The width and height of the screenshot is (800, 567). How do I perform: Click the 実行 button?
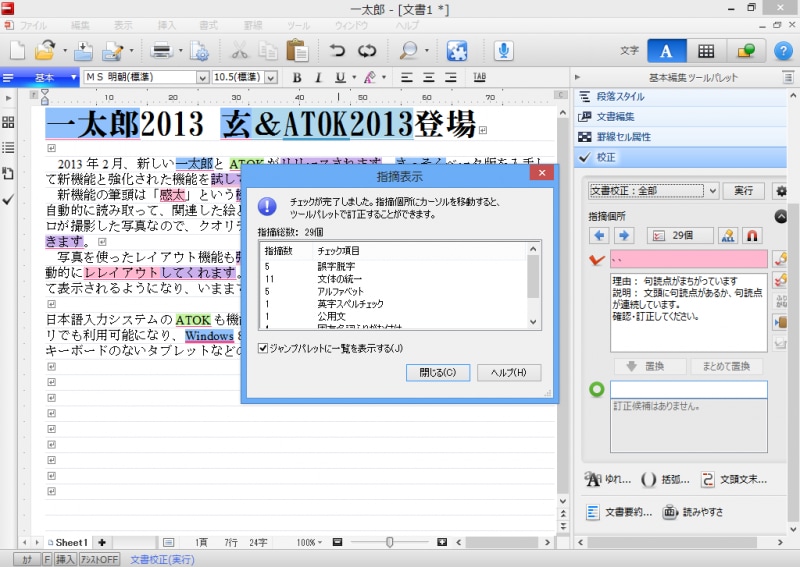tap(744, 191)
